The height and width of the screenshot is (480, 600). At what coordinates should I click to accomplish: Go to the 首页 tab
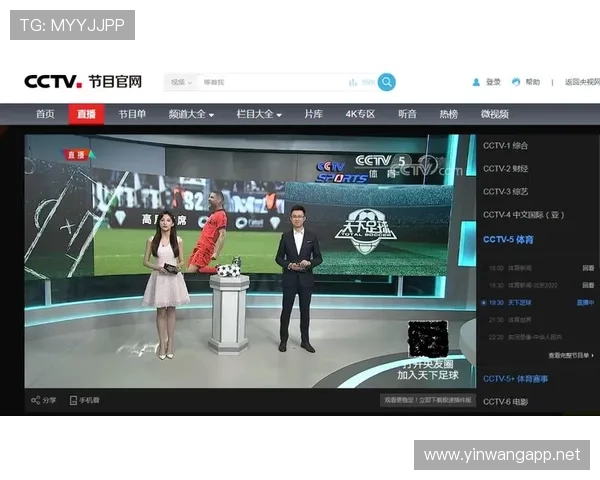click(45, 114)
